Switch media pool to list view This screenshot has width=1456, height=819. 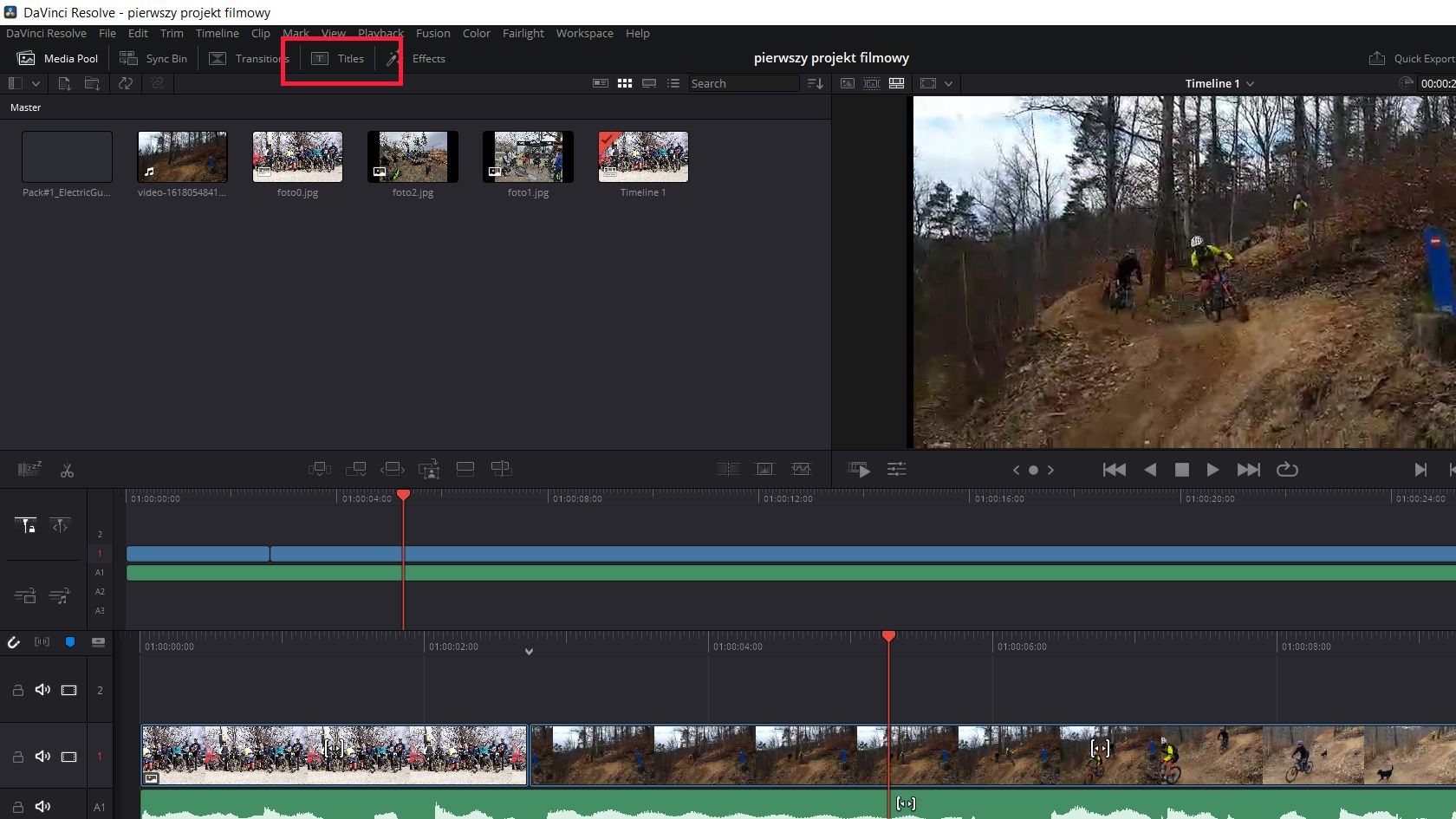click(673, 83)
